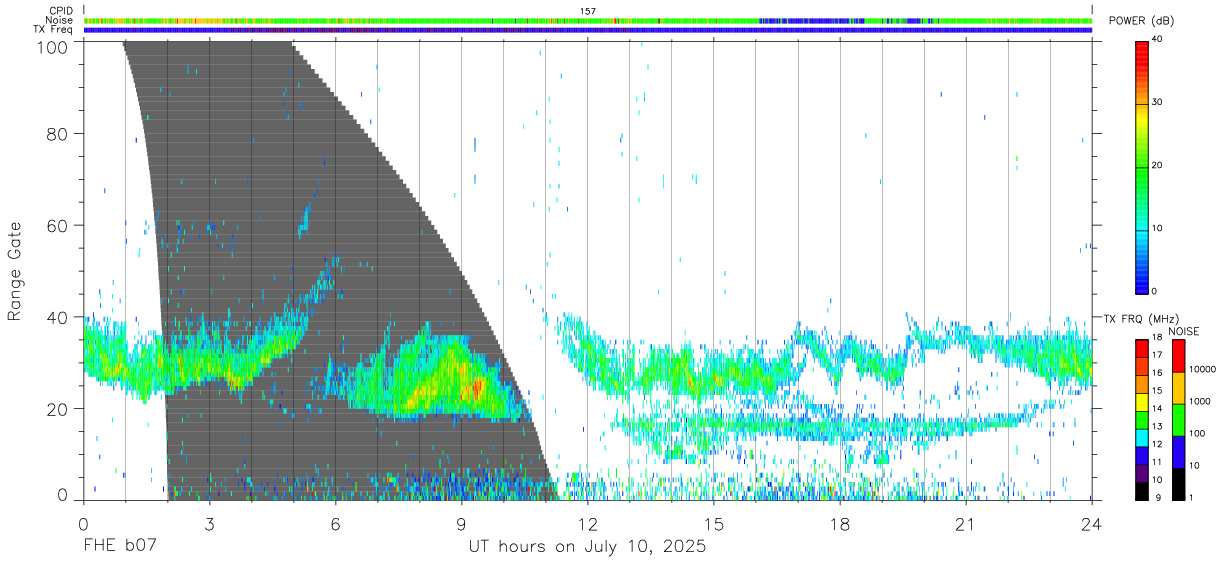Click the 'POWER (dB)' label
The height and width of the screenshot is (567, 1228).
(1143, 21)
